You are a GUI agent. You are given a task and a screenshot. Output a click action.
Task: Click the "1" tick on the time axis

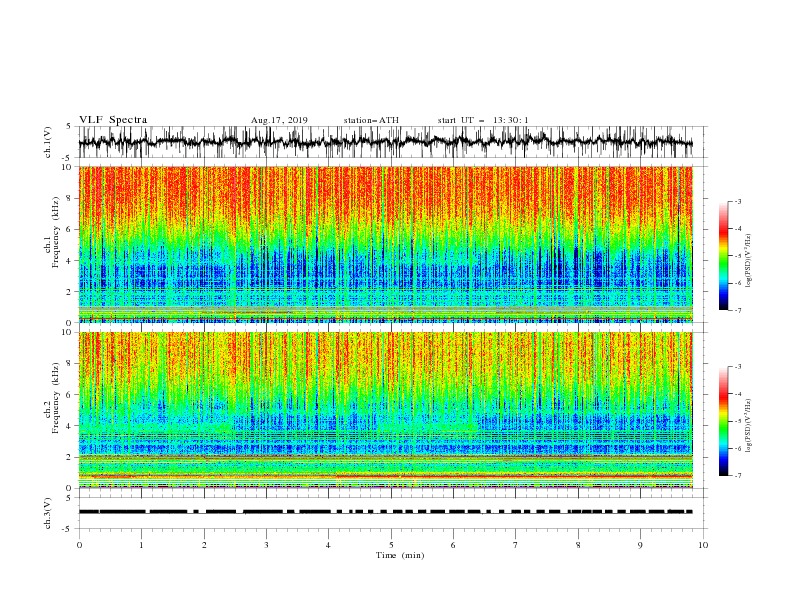coord(141,545)
